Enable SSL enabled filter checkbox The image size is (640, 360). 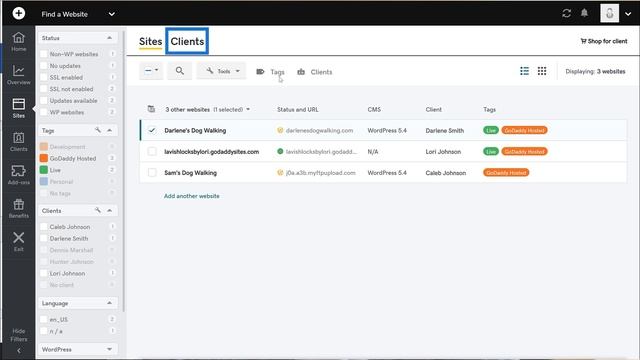[44, 77]
